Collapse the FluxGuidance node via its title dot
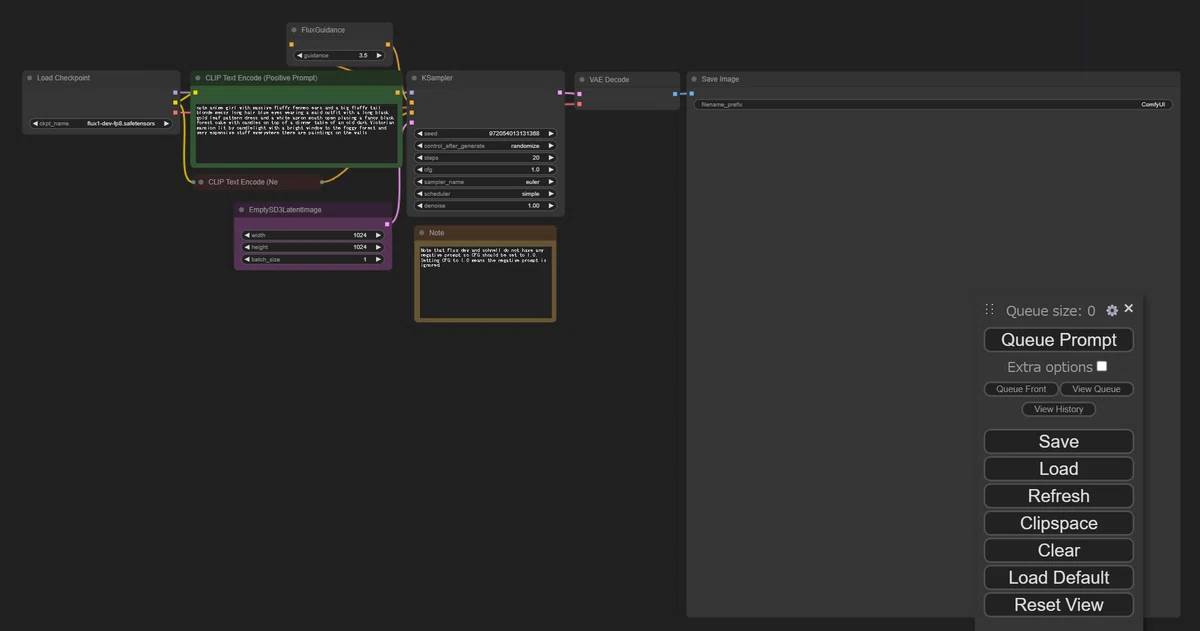This screenshot has width=1200, height=631. (294, 30)
